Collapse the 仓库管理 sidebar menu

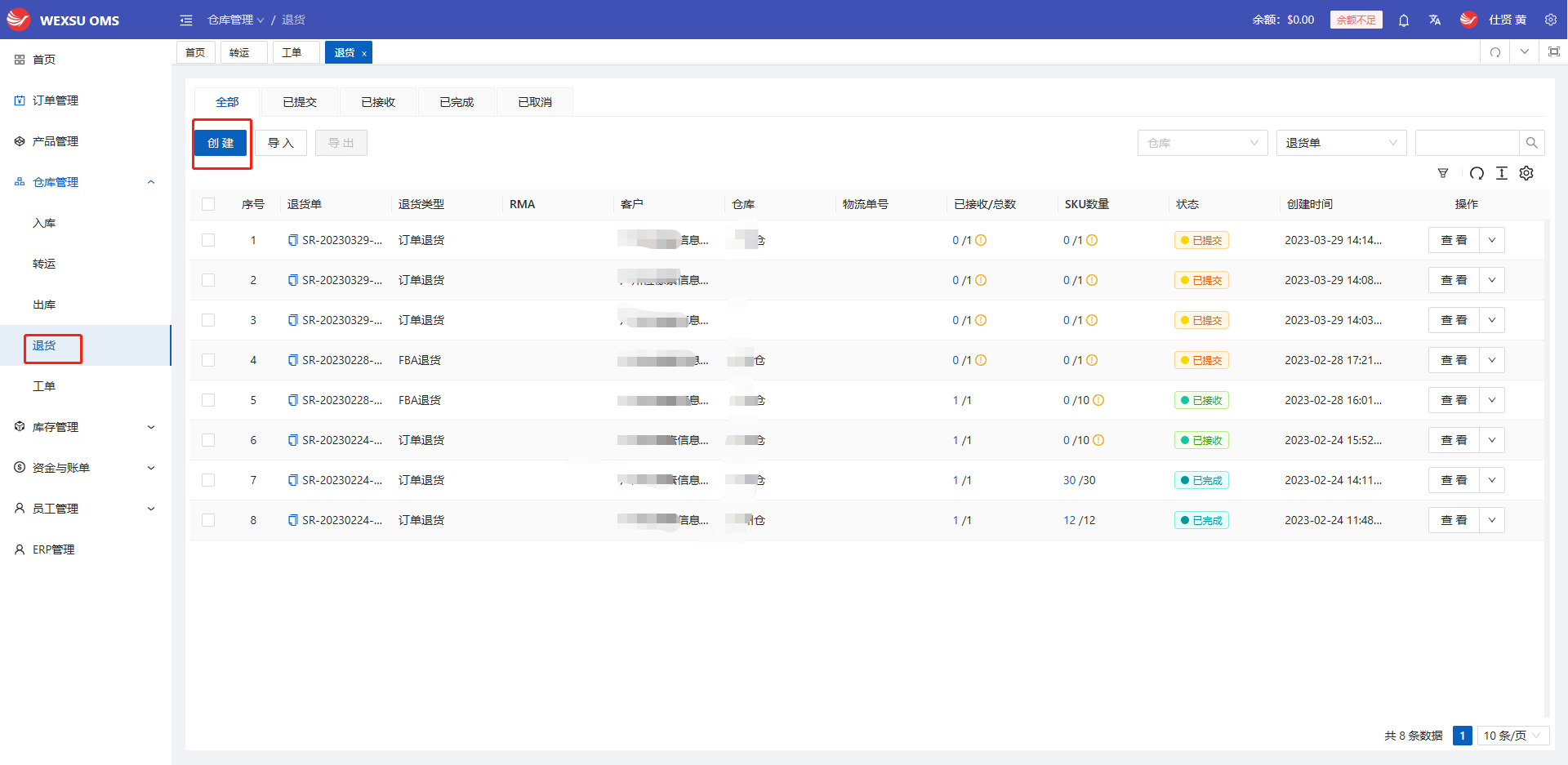click(86, 182)
